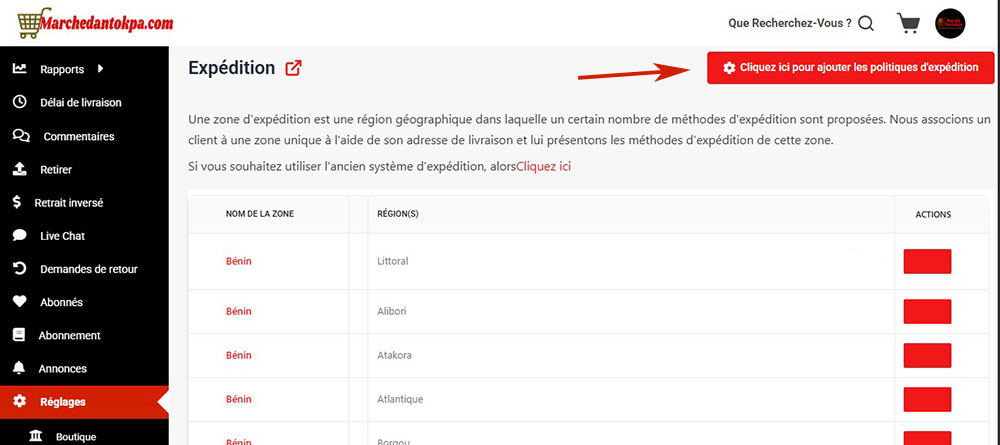Viewport: 1000px width, 445px height.
Task: Open the Boutique submenu item
Action: point(74,436)
